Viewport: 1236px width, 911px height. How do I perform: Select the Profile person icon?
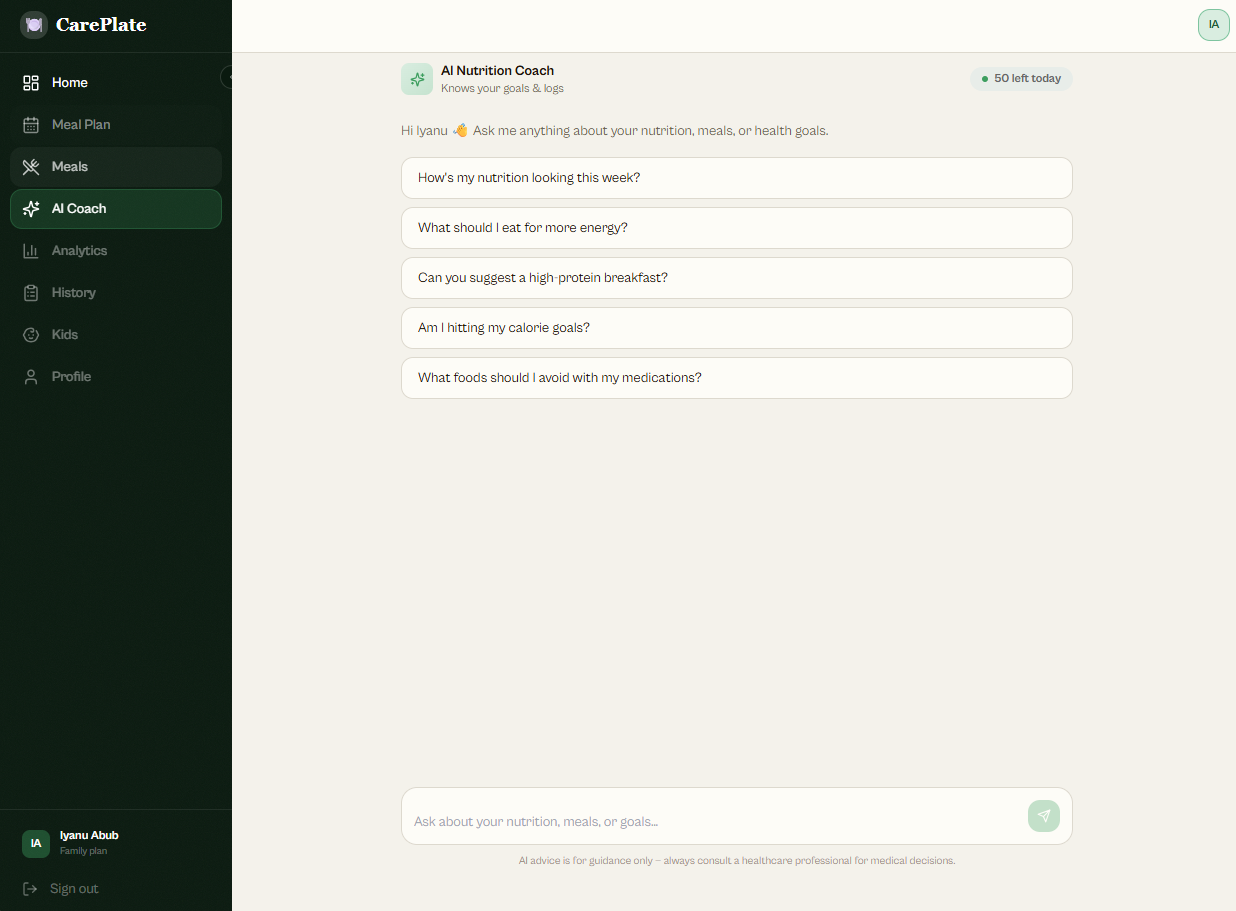(32, 376)
